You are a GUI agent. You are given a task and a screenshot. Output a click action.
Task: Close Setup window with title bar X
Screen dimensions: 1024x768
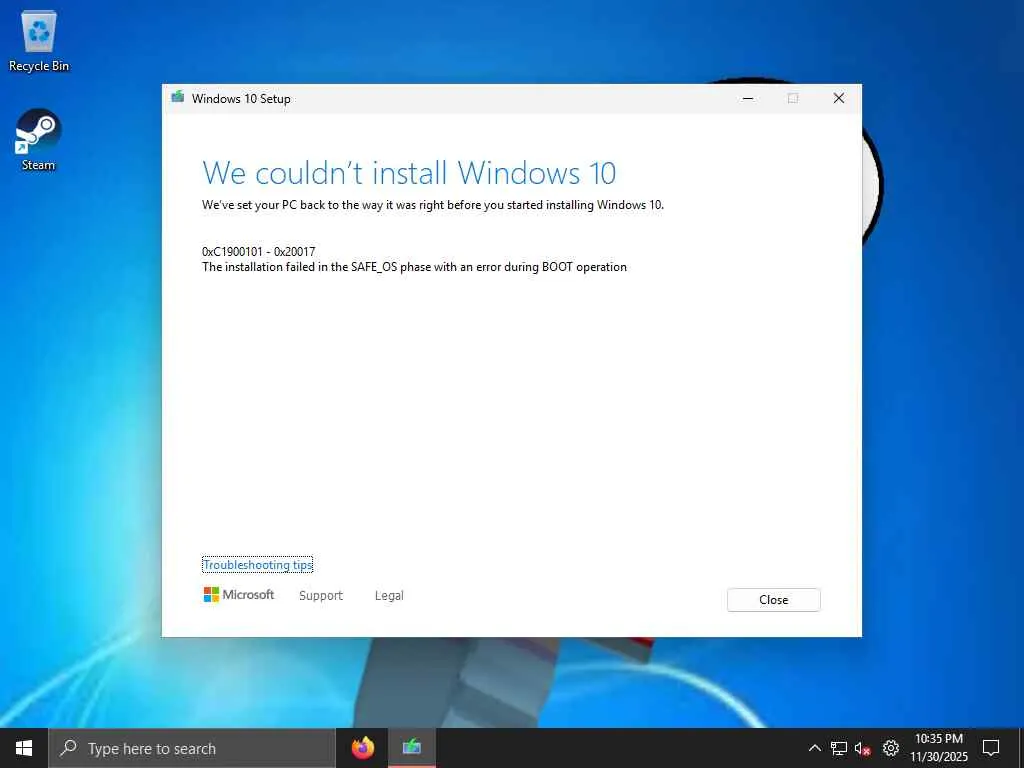839,99
